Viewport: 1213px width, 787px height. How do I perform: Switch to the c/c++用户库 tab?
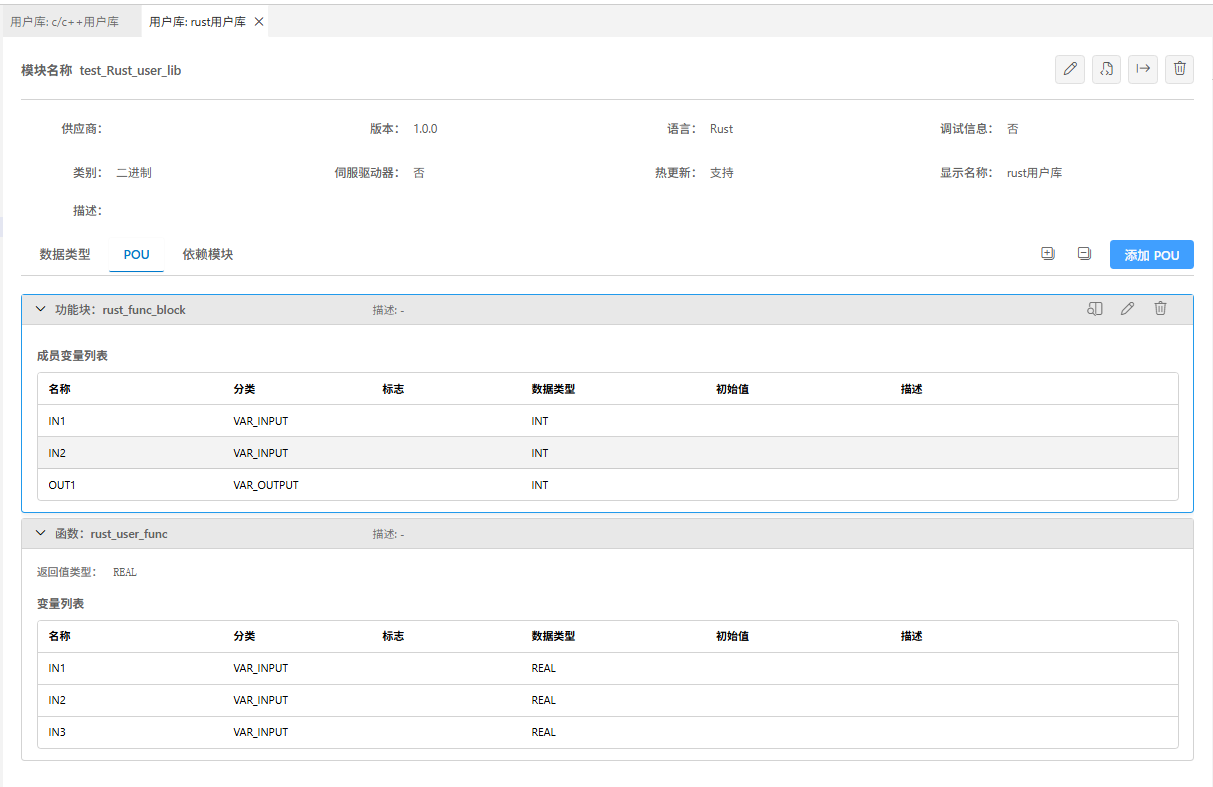click(x=65, y=21)
